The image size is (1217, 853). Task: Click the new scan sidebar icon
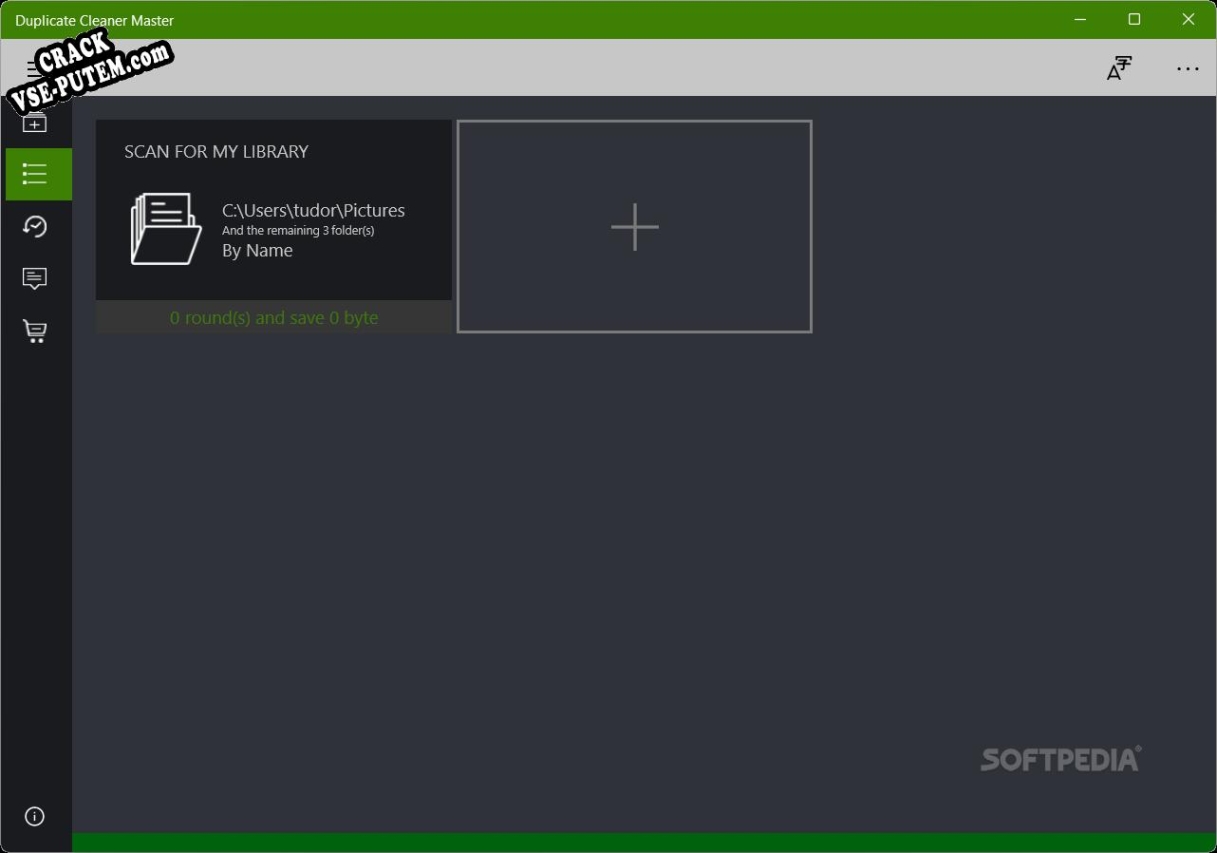(35, 123)
